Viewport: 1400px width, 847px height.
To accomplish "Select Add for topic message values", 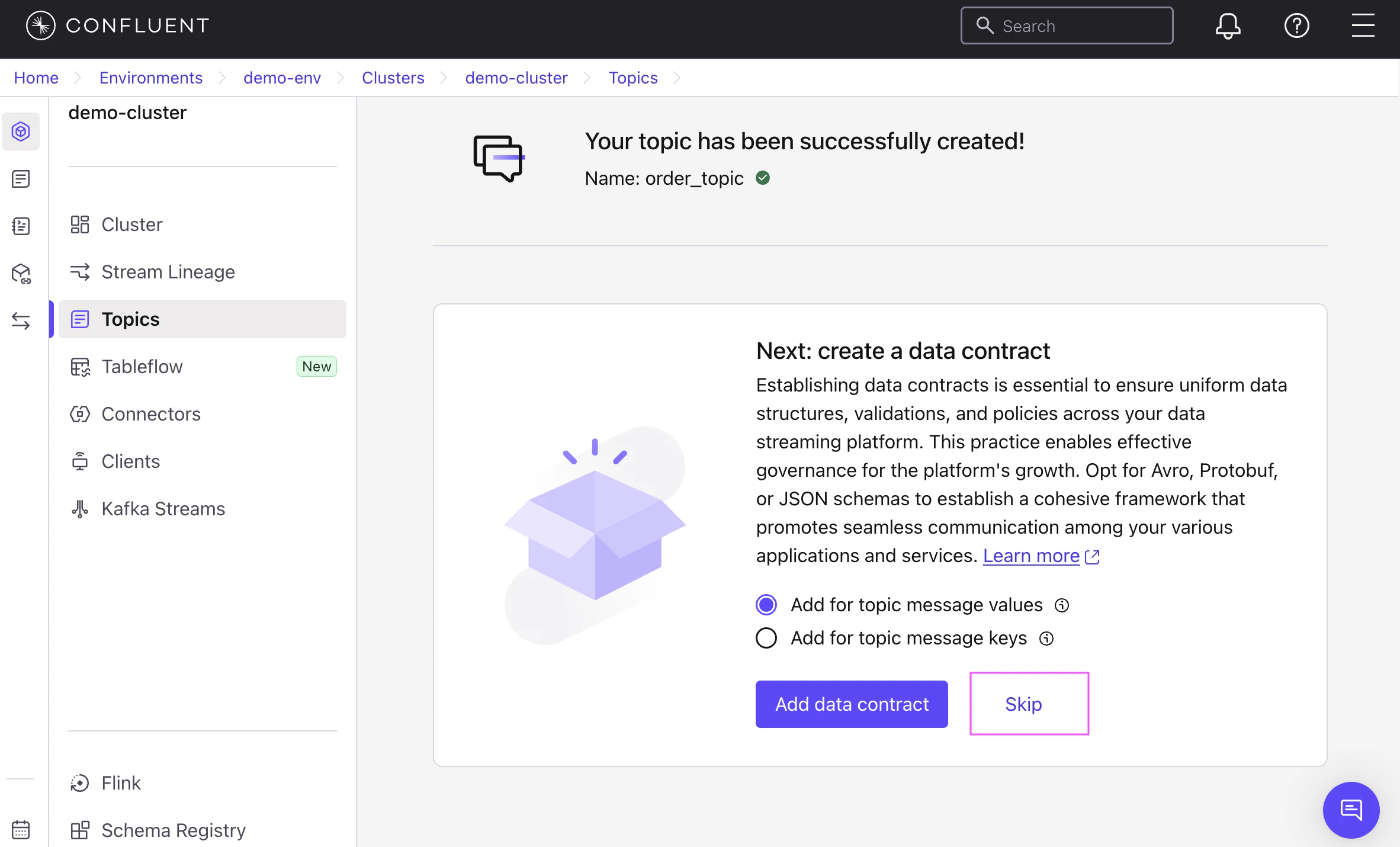I will tap(766, 605).
